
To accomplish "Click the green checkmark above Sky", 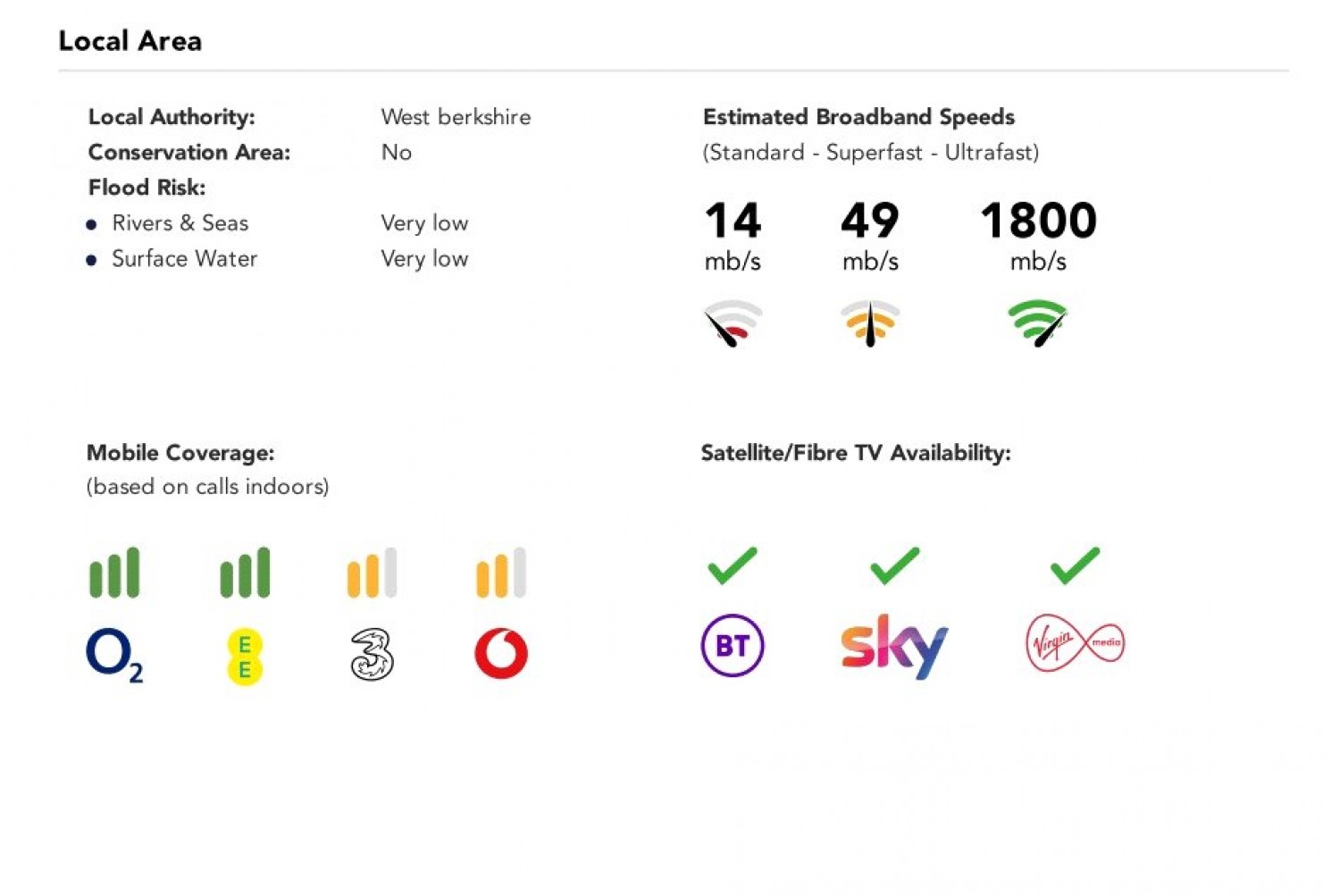I will pyautogui.click(x=894, y=565).
